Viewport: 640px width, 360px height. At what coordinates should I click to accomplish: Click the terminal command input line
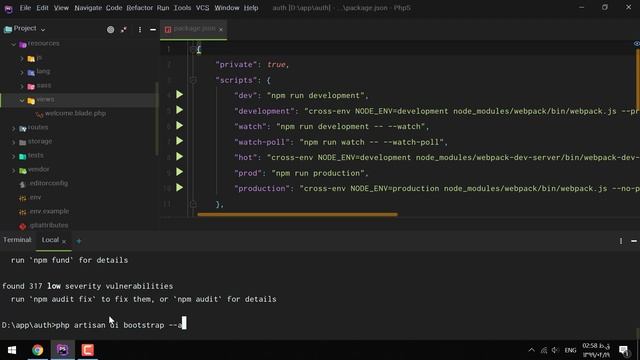[94, 325]
